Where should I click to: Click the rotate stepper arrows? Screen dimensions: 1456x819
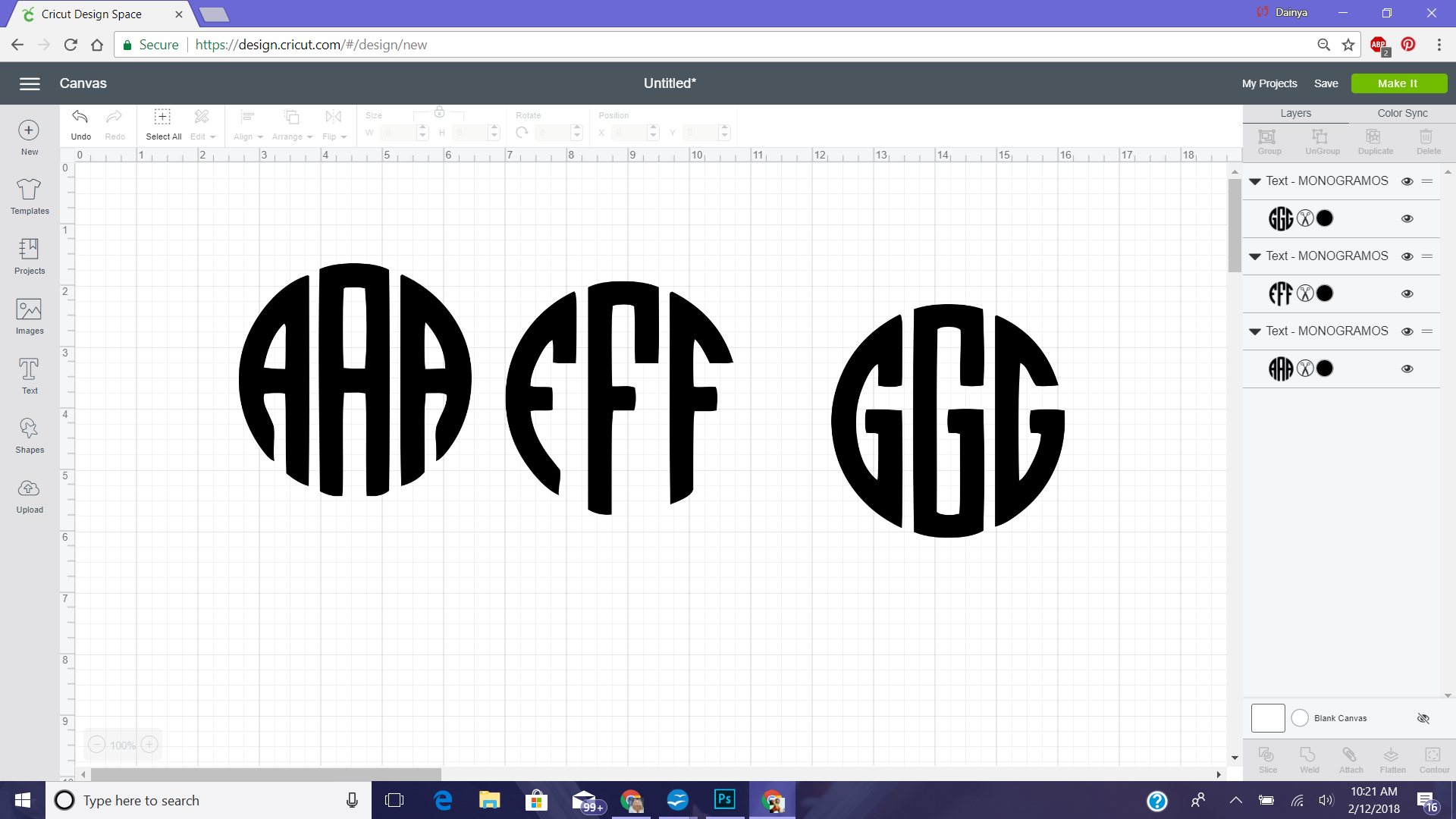577,133
